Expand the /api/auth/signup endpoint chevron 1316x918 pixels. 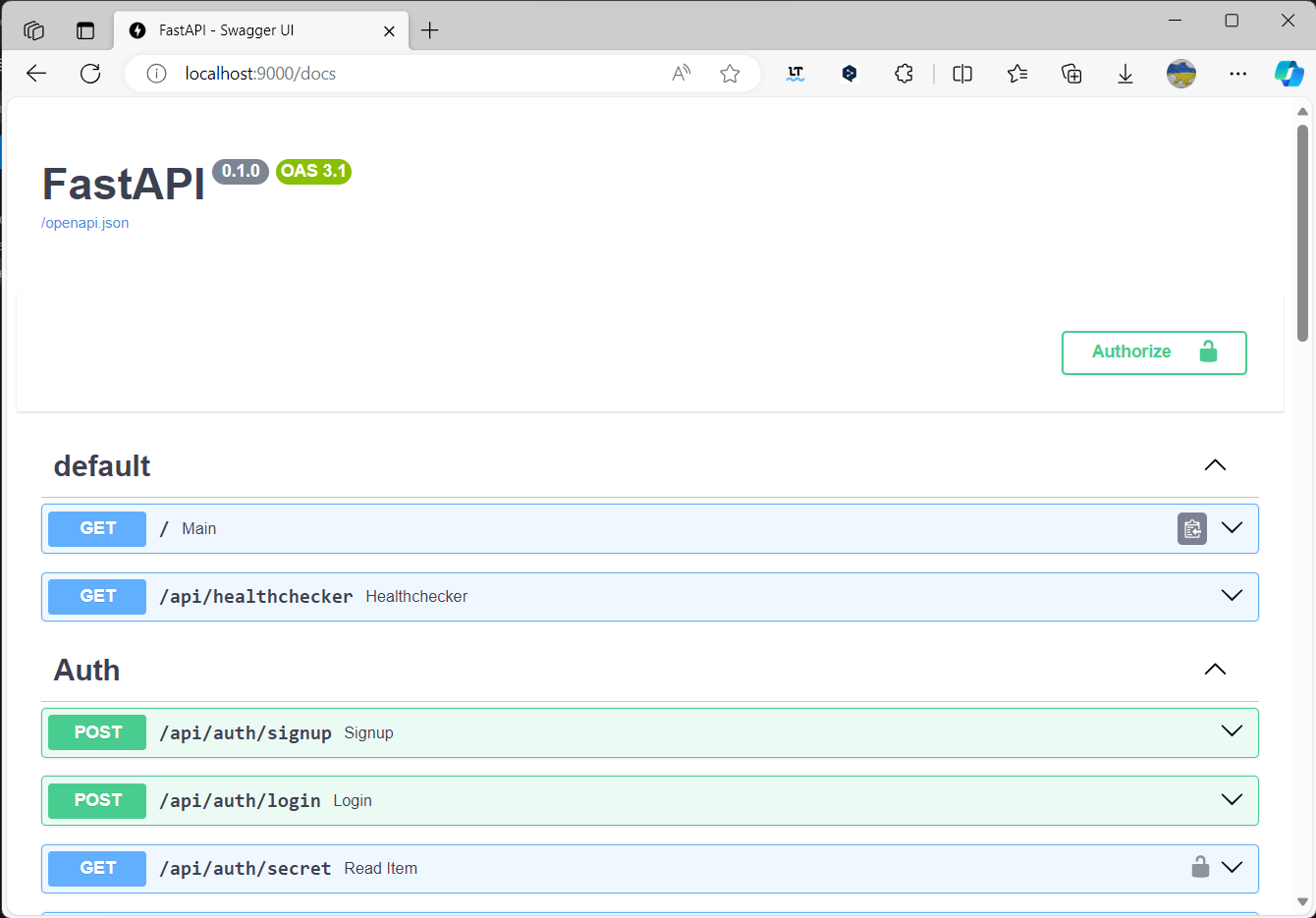click(1232, 731)
